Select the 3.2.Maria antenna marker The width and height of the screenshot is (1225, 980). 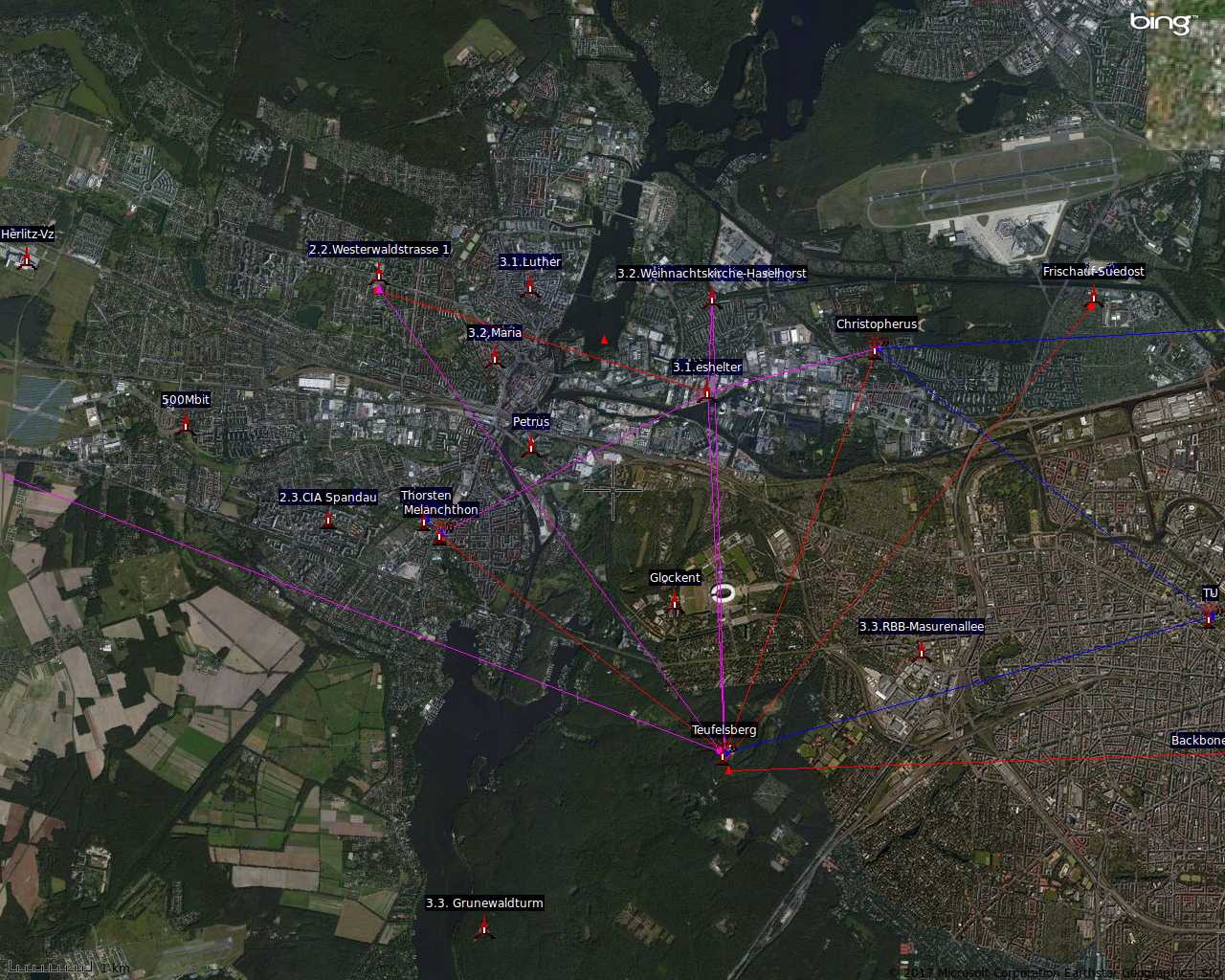(x=494, y=357)
